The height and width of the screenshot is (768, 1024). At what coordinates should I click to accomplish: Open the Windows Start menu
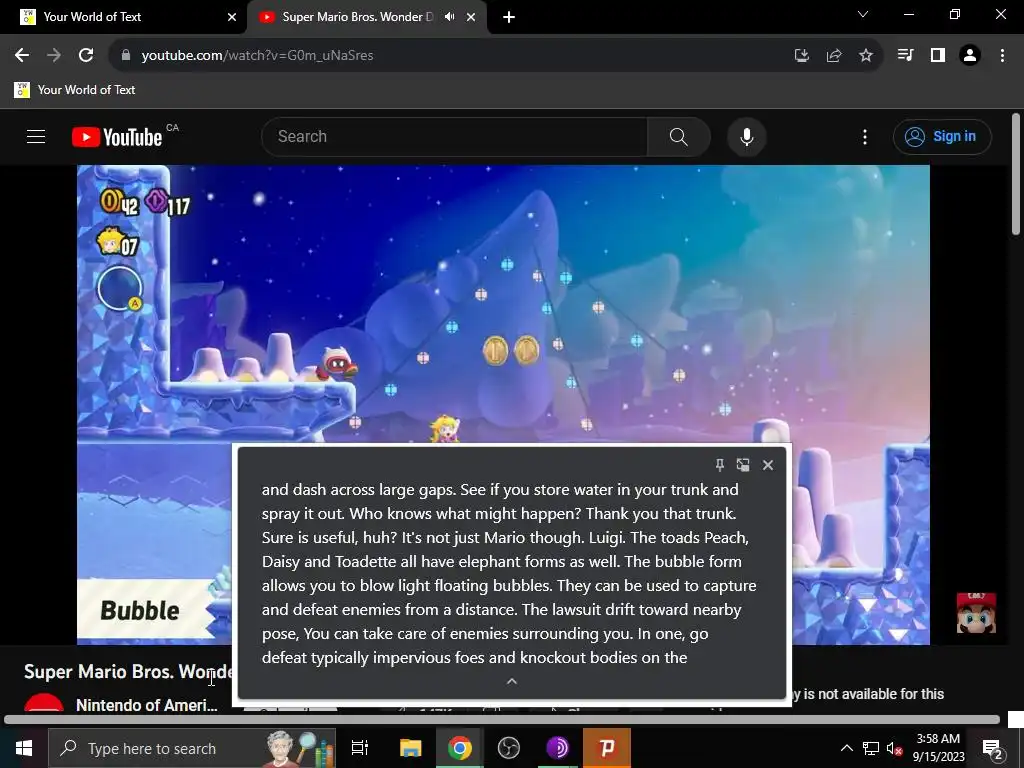[x=24, y=748]
